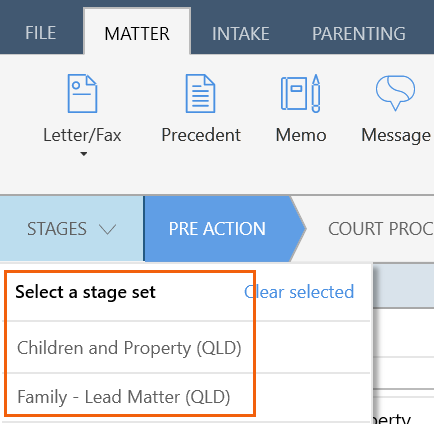Open the INTAKE tab
434x424 pixels.
[x=241, y=34]
